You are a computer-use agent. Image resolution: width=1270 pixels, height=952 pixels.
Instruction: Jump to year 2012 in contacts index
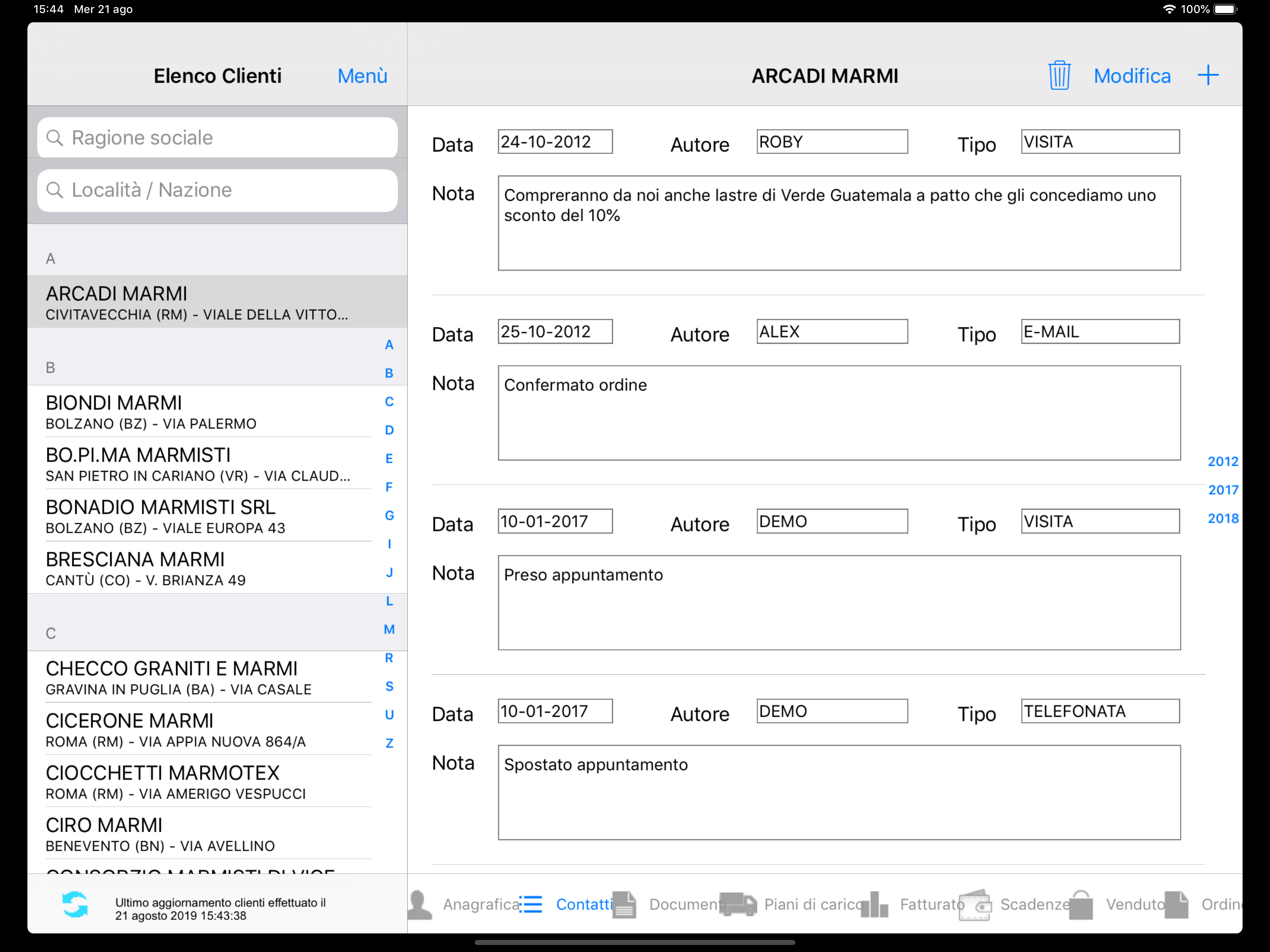(1223, 461)
